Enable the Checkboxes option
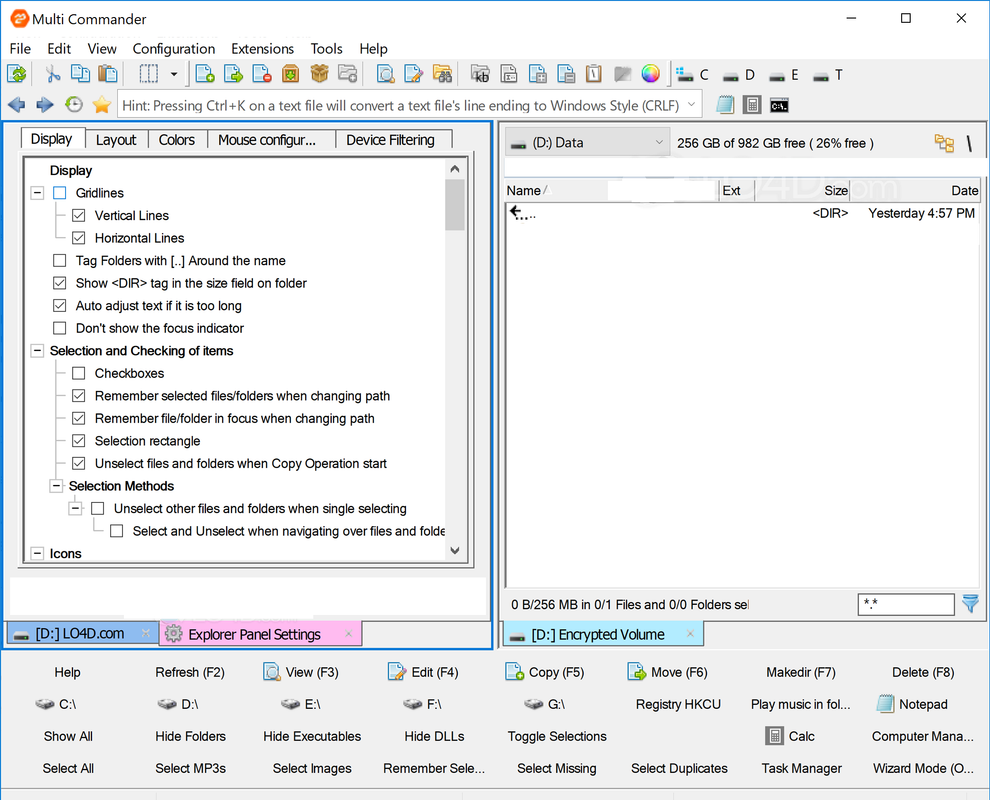This screenshot has height=800, width=990. point(78,373)
